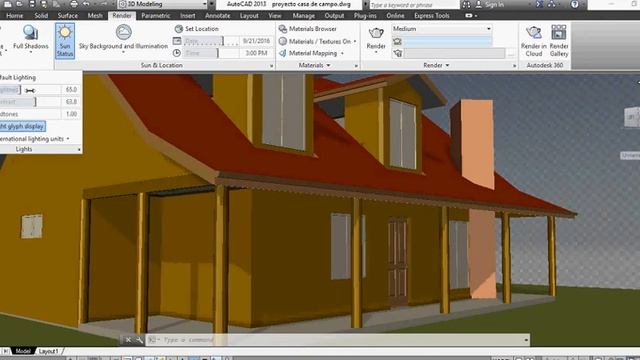Viewport: 640px width, 360px height.
Task: Open the Lights panel dialog launcher arrow
Action: point(79,149)
